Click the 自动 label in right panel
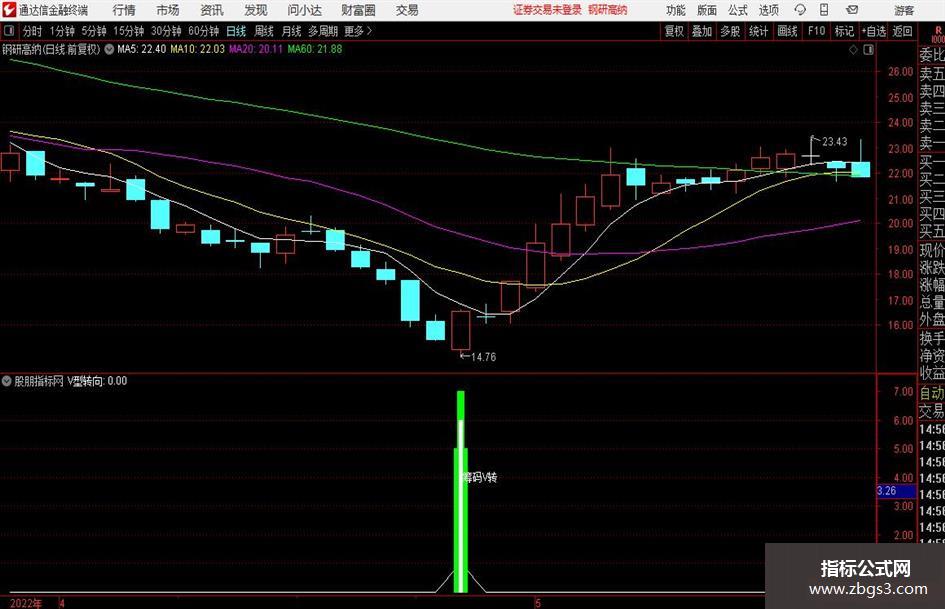The width and height of the screenshot is (945, 609). tap(932, 393)
